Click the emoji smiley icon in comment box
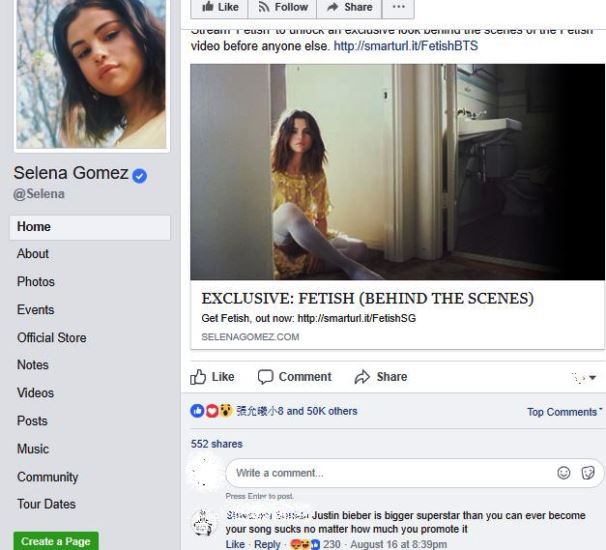The height and width of the screenshot is (550, 606). pyautogui.click(x=564, y=473)
